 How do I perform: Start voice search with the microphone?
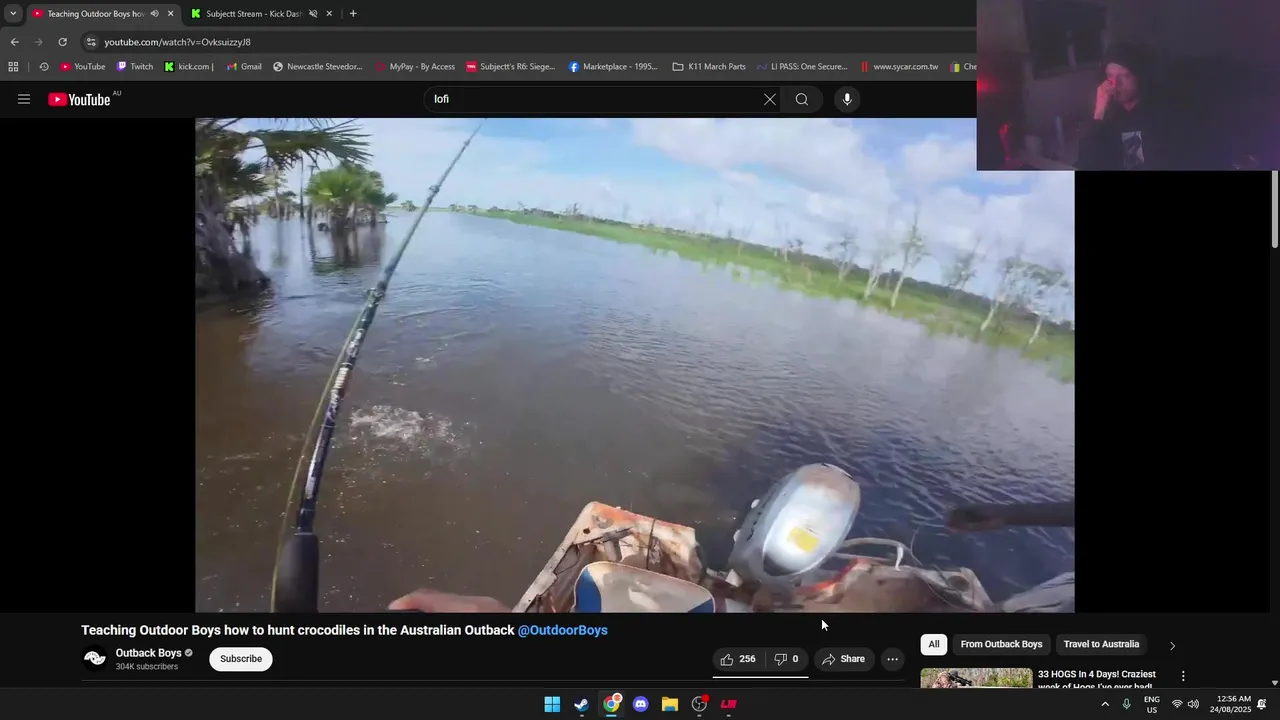847,99
